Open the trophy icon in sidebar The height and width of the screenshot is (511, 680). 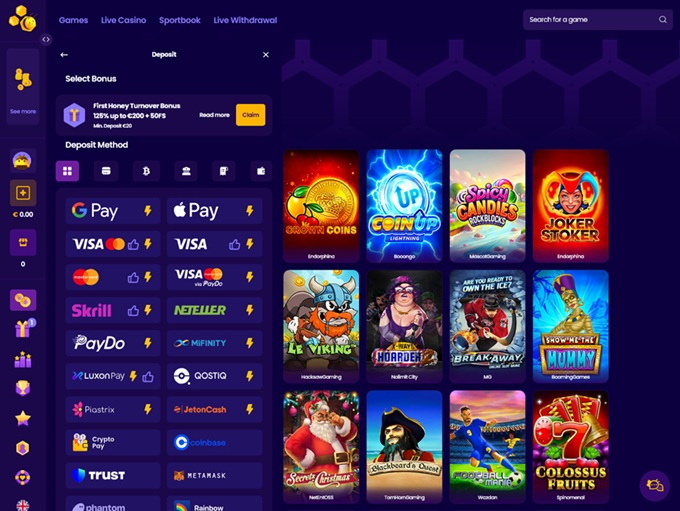(23, 388)
